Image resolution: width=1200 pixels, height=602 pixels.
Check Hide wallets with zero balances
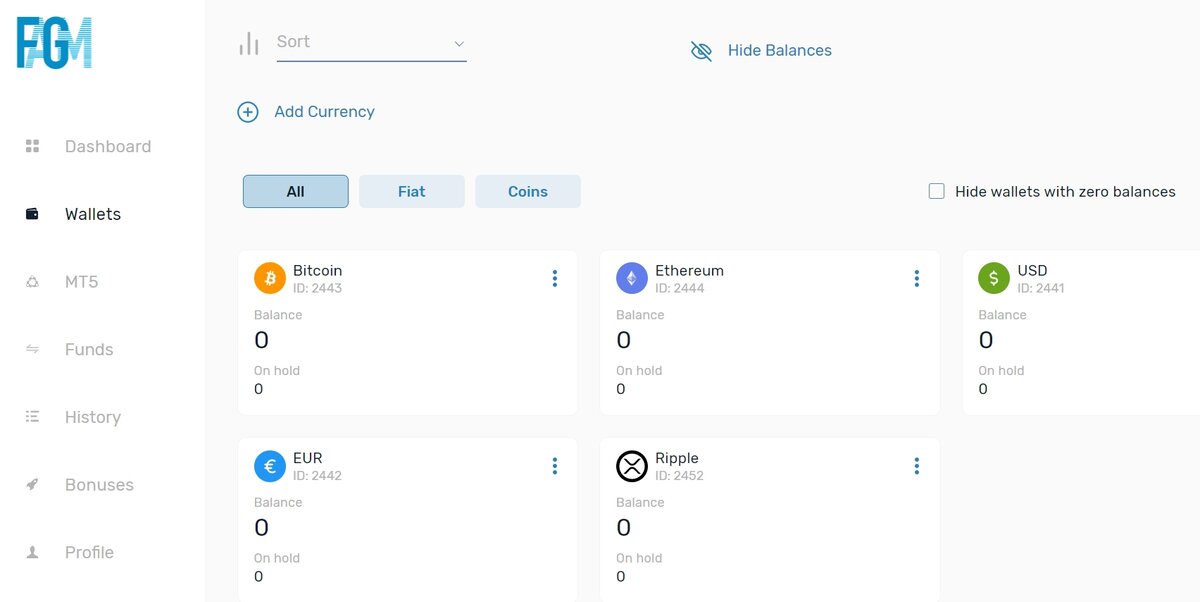click(937, 191)
